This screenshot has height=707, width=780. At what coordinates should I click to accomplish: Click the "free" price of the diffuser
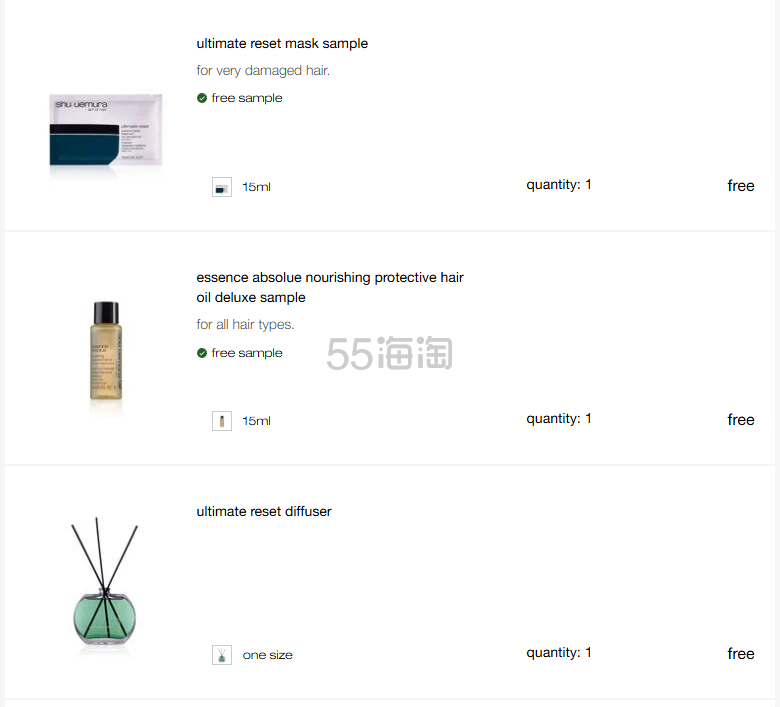click(741, 654)
